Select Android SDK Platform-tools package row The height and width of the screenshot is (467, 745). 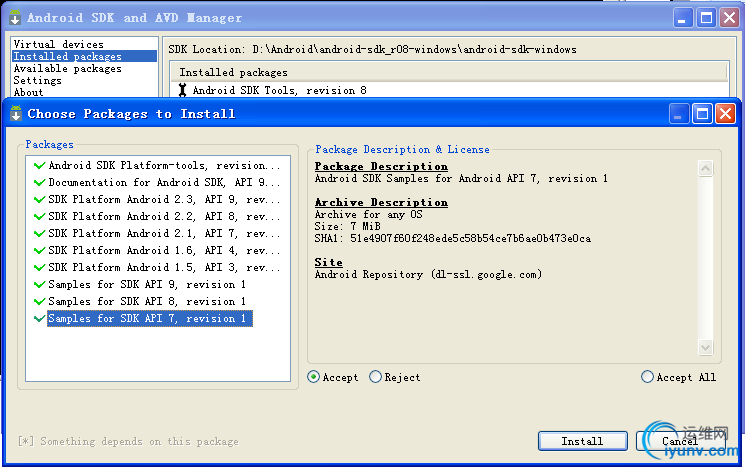point(164,165)
